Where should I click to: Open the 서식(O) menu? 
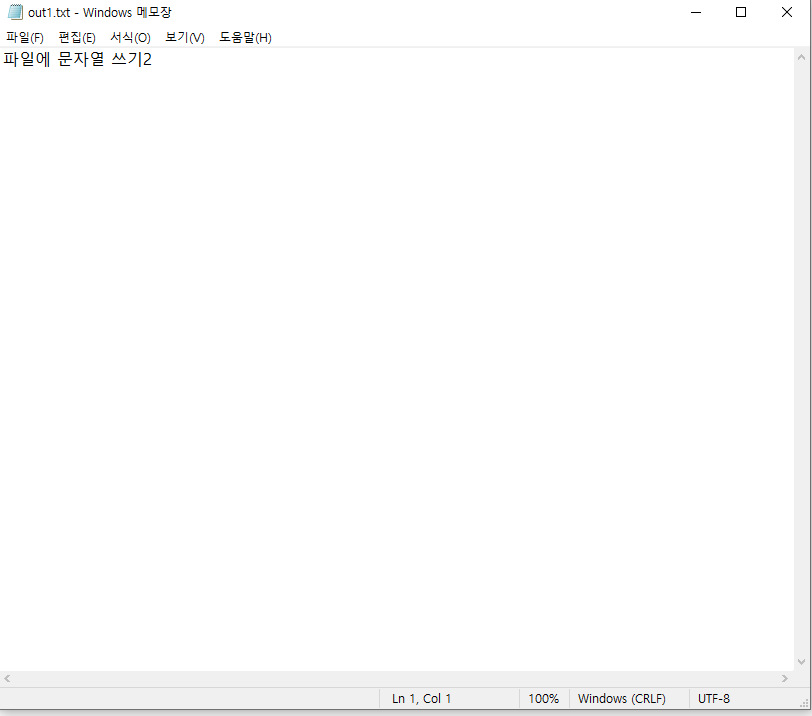[130, 37]
